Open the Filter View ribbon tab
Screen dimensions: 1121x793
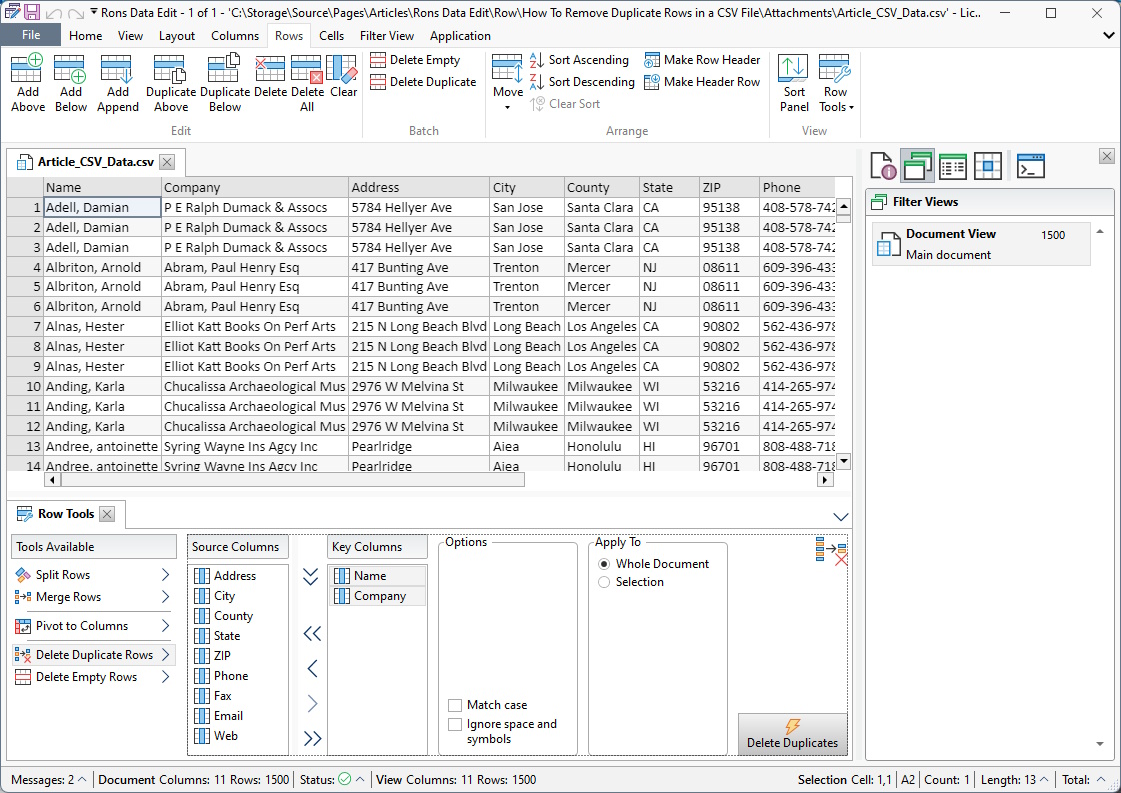click(x=387, y=36)
